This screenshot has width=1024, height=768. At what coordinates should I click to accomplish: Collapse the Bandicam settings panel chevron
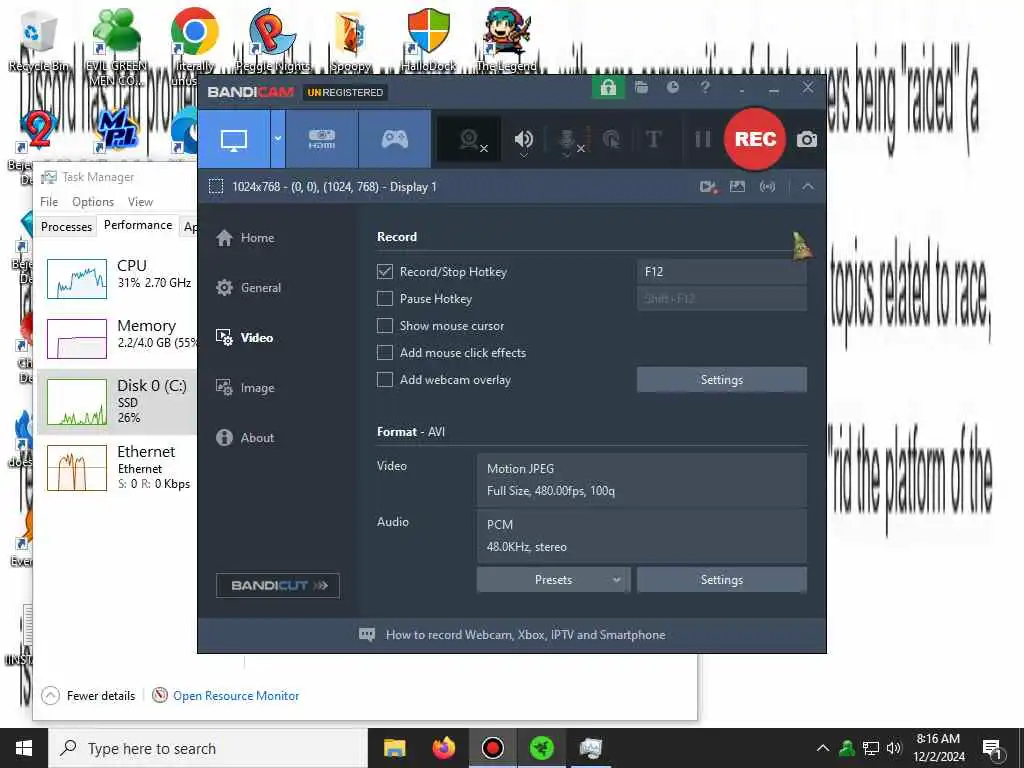(x=808, y=187)
